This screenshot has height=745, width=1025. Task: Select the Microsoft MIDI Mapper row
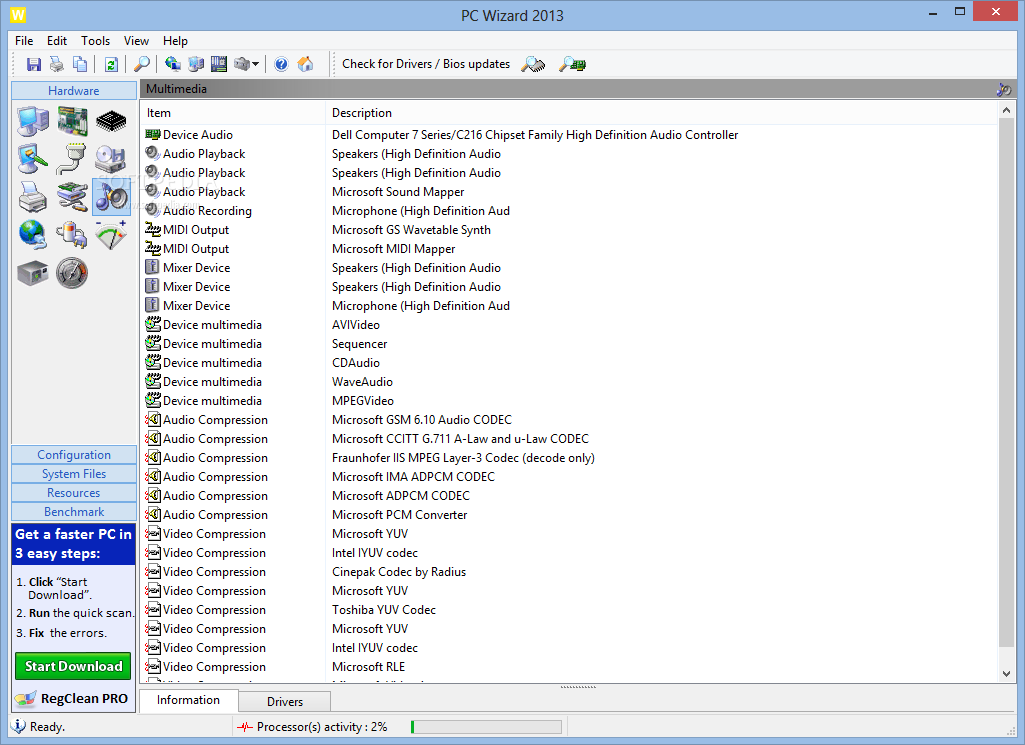570,248
